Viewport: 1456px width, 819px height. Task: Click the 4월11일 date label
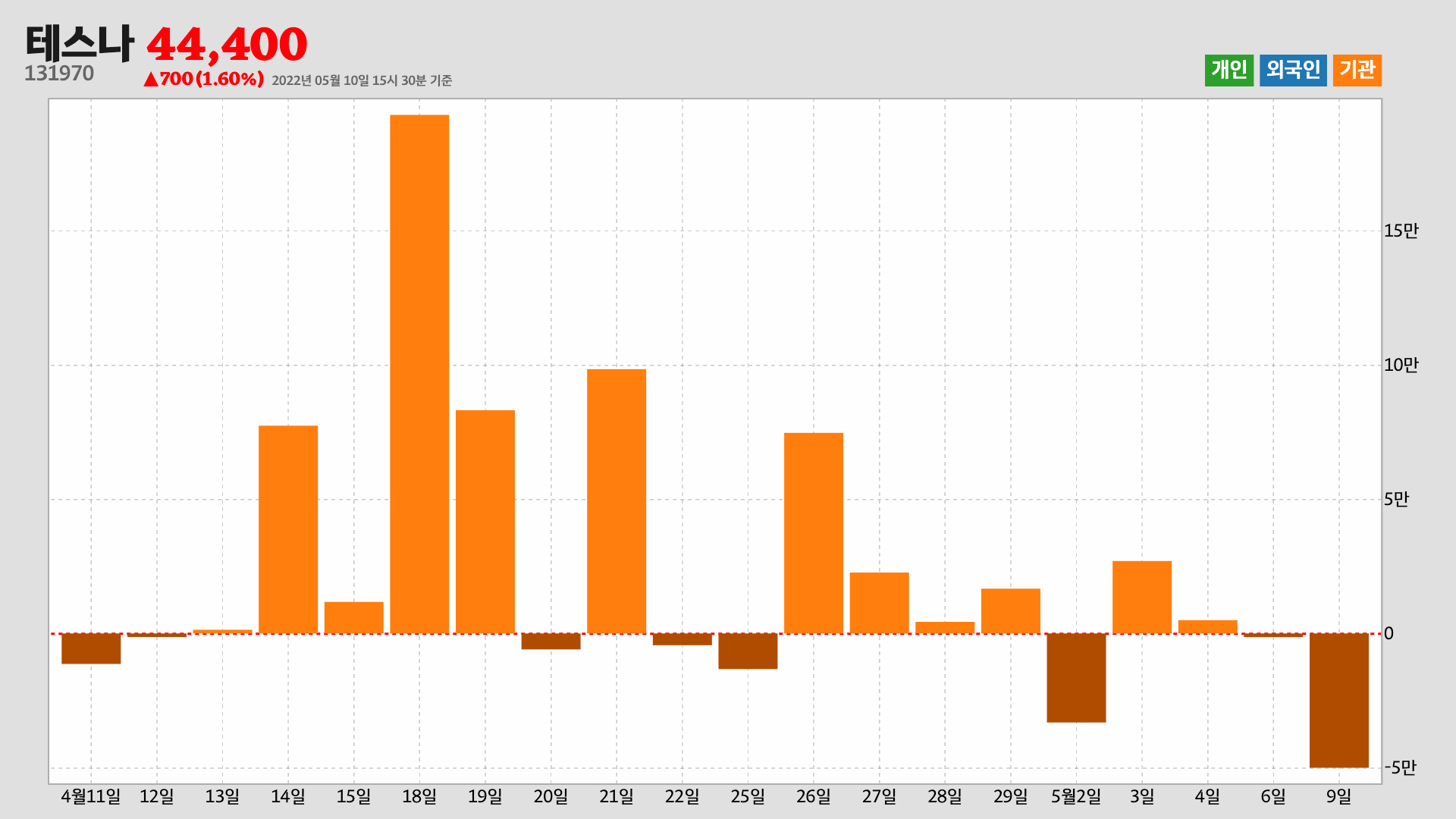click(91, 796)
